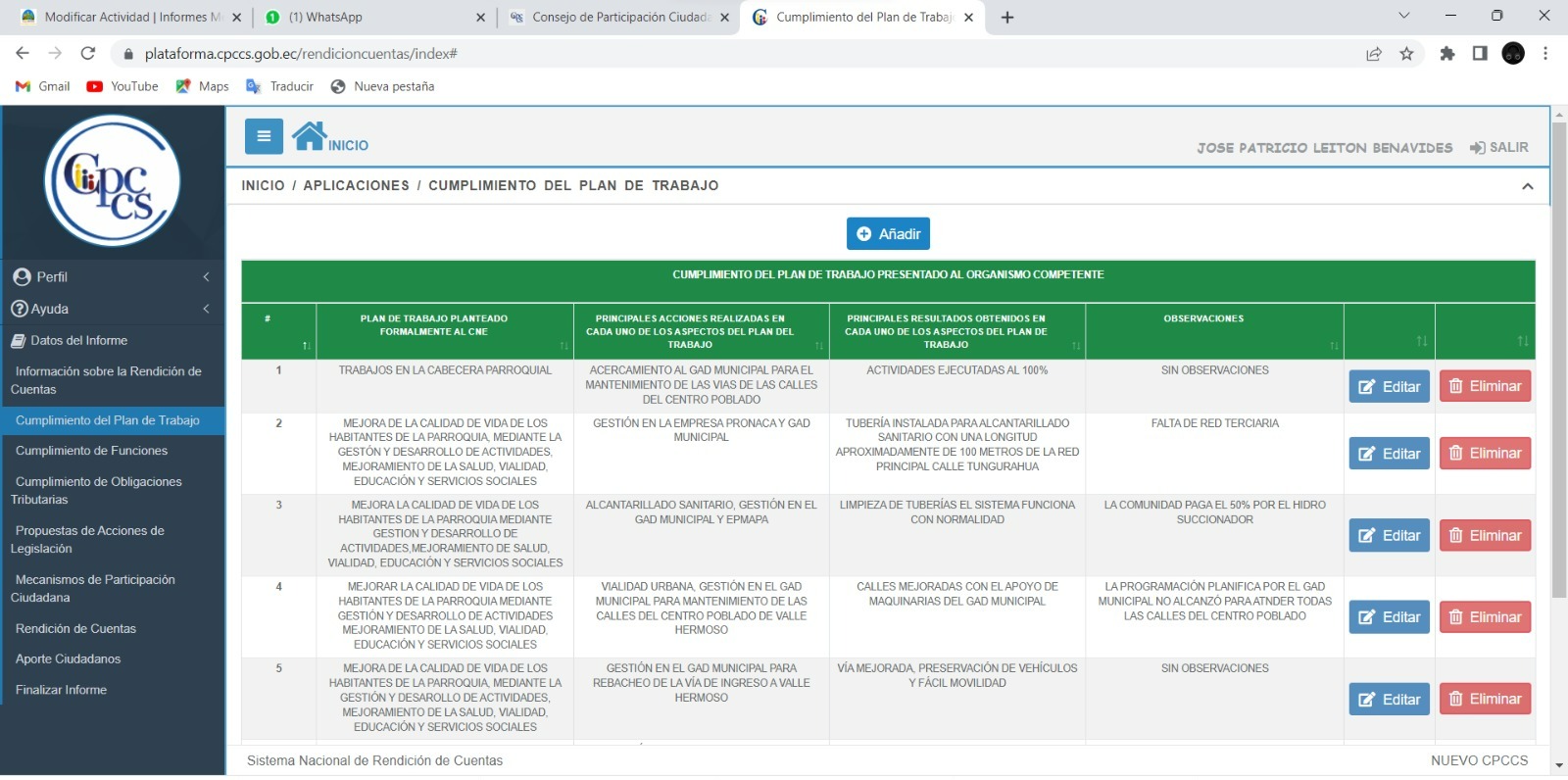Bookmark this page with star icon
The image size is (1568, 780).
[1406, 54]
